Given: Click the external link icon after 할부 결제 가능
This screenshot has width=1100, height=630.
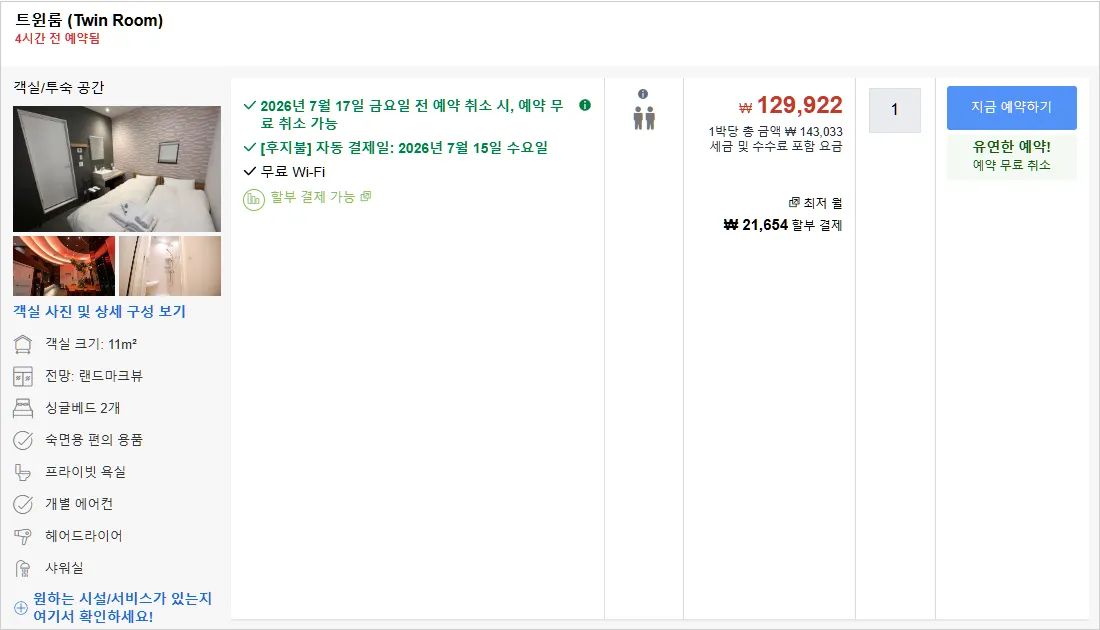Looking at the screenshot, I should pos(365,196).
